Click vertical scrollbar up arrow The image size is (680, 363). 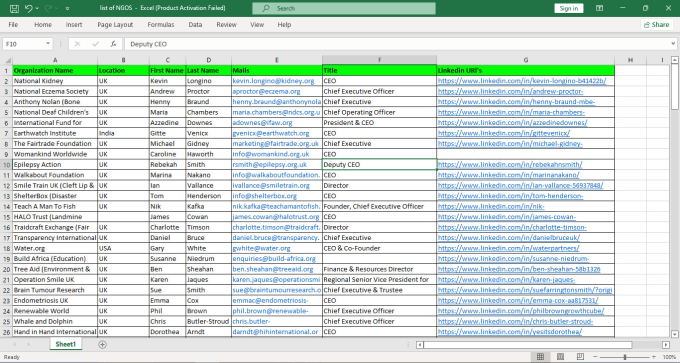click(675, 60)
